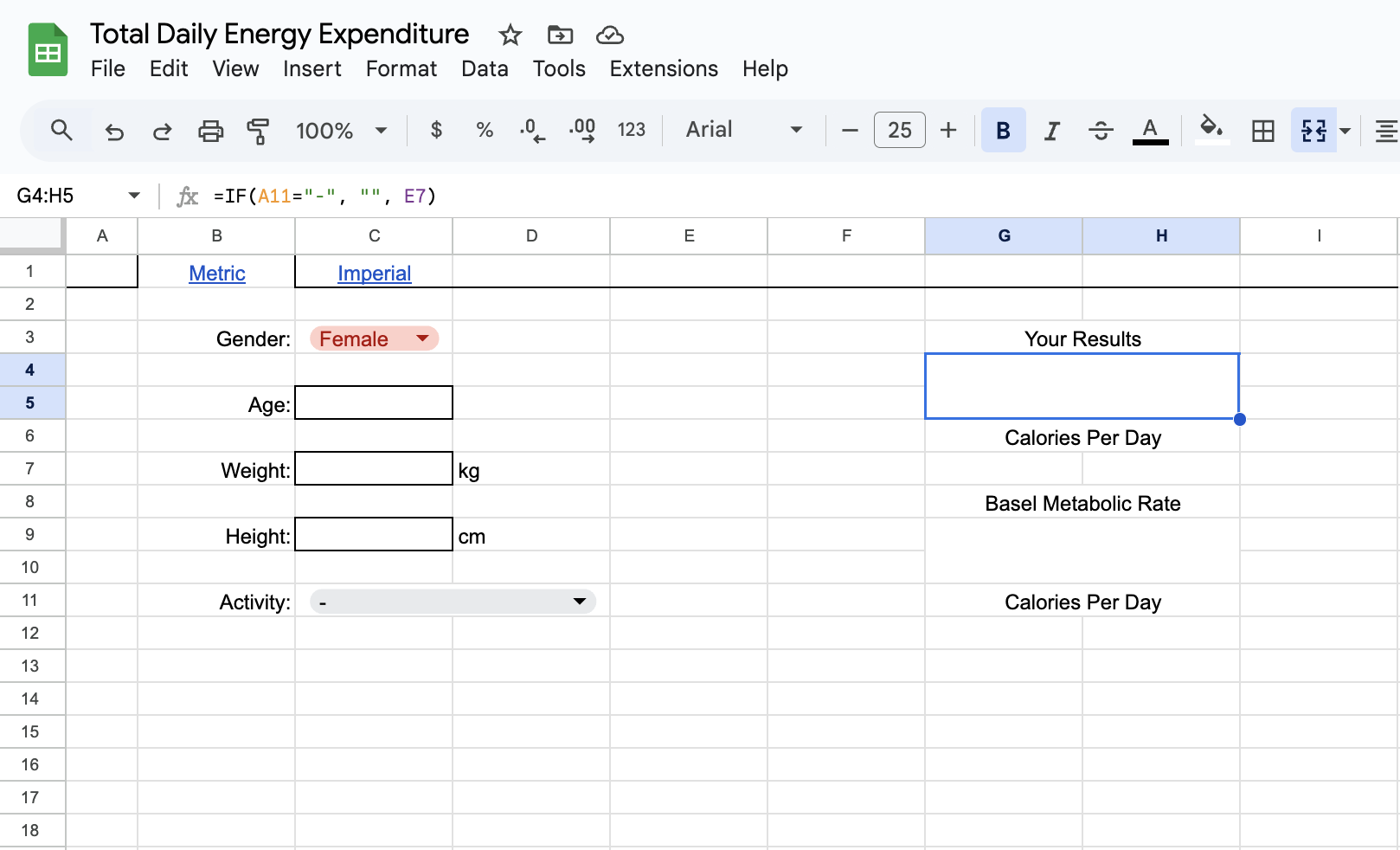The height and width of the screenshot is (850, 1400).
Task: Open the borders menu
Action: pos(1263,131)
